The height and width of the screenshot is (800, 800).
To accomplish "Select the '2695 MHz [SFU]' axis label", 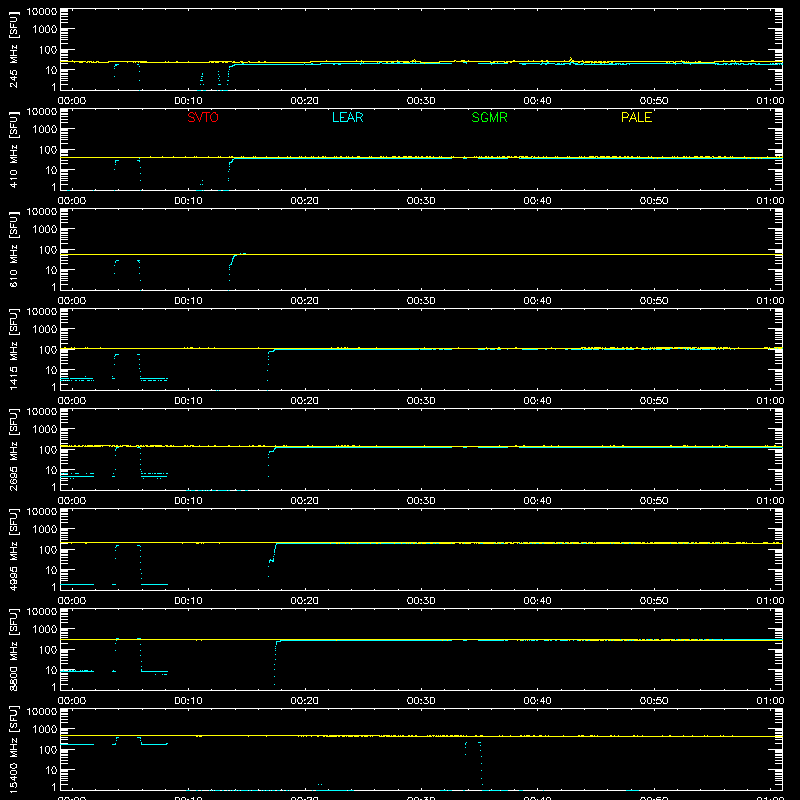I will pos(14,449).
